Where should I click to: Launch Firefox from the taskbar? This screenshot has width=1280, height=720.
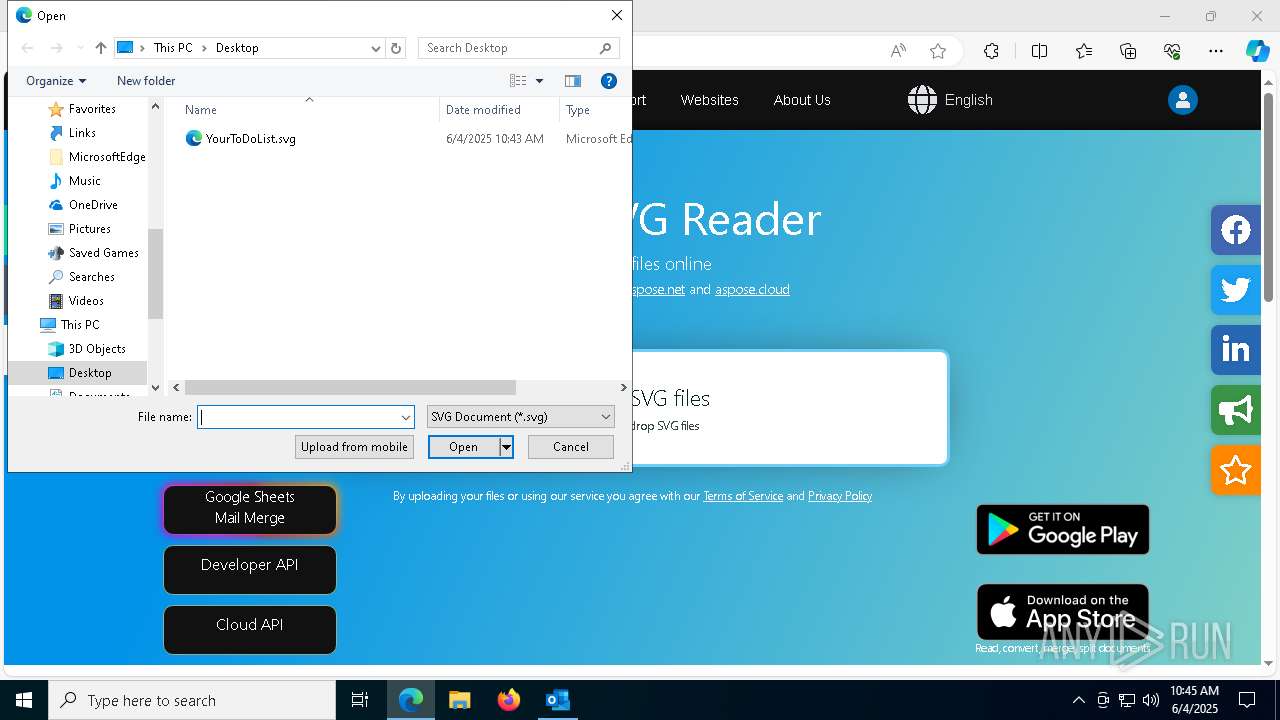508,700
